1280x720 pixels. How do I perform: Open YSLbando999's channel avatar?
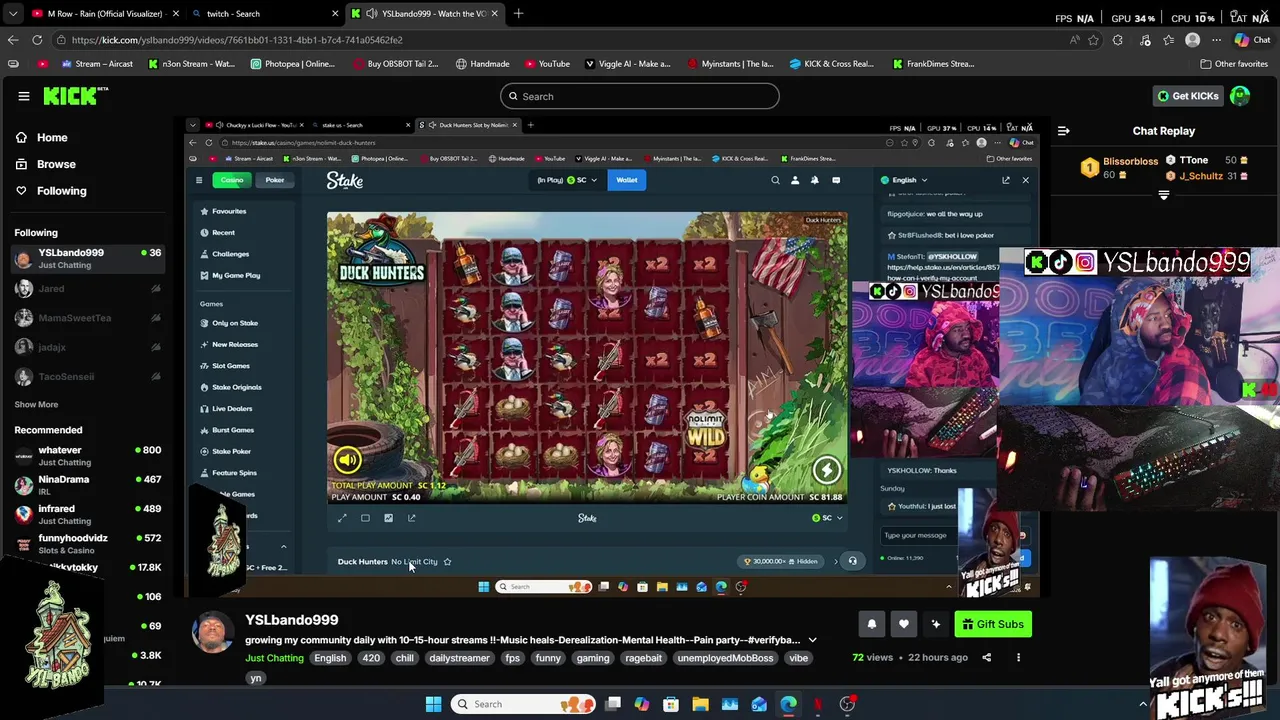tap(212, 634)
